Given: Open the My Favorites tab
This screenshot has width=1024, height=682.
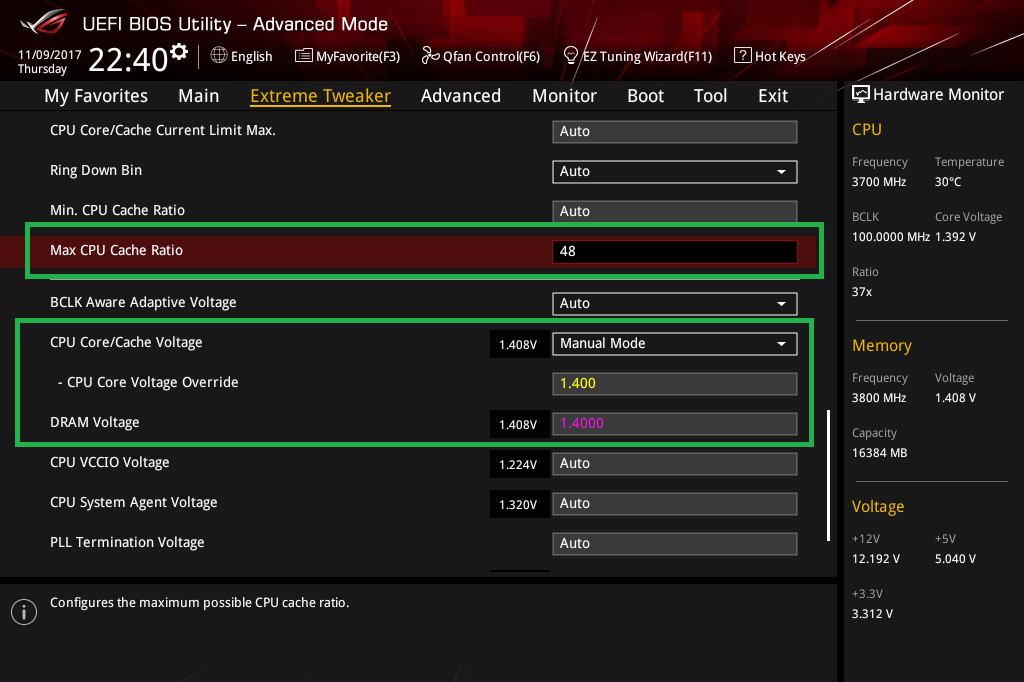Looking at the screenshot, I should pos(96,96).
